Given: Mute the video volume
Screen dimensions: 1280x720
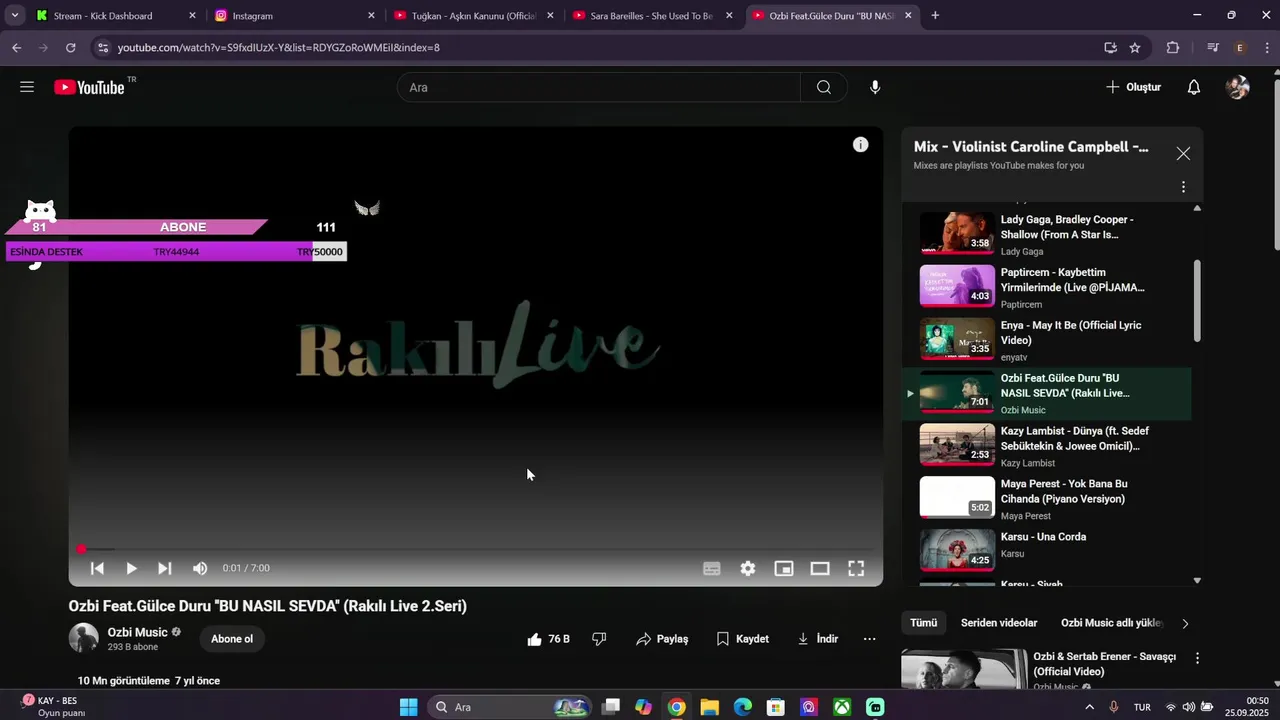Looking at the screenshot, I should [200, 568].
